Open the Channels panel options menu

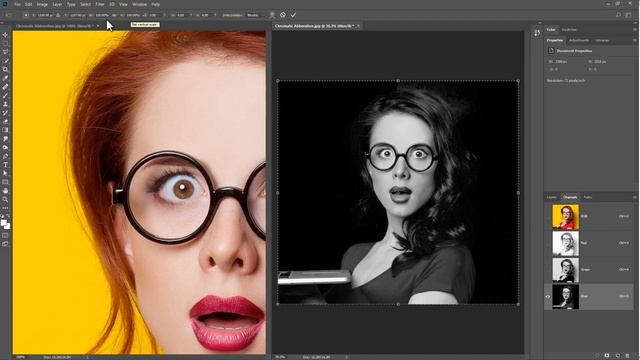(x=635, y=197)
